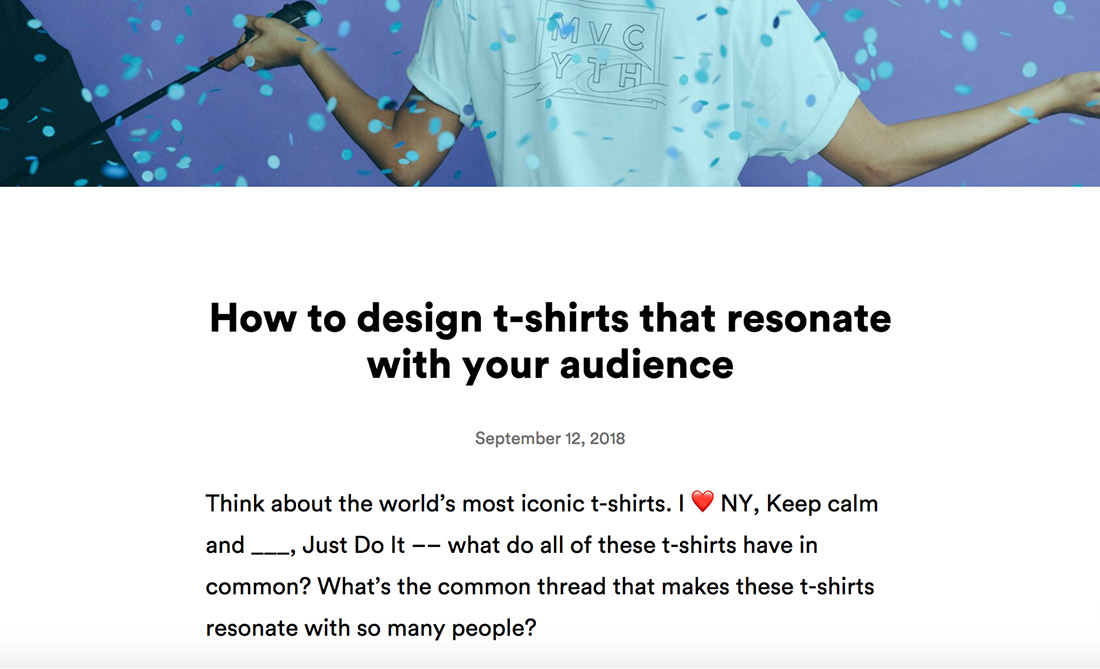Click "with your audience" in the title

(x=550, y=365)
